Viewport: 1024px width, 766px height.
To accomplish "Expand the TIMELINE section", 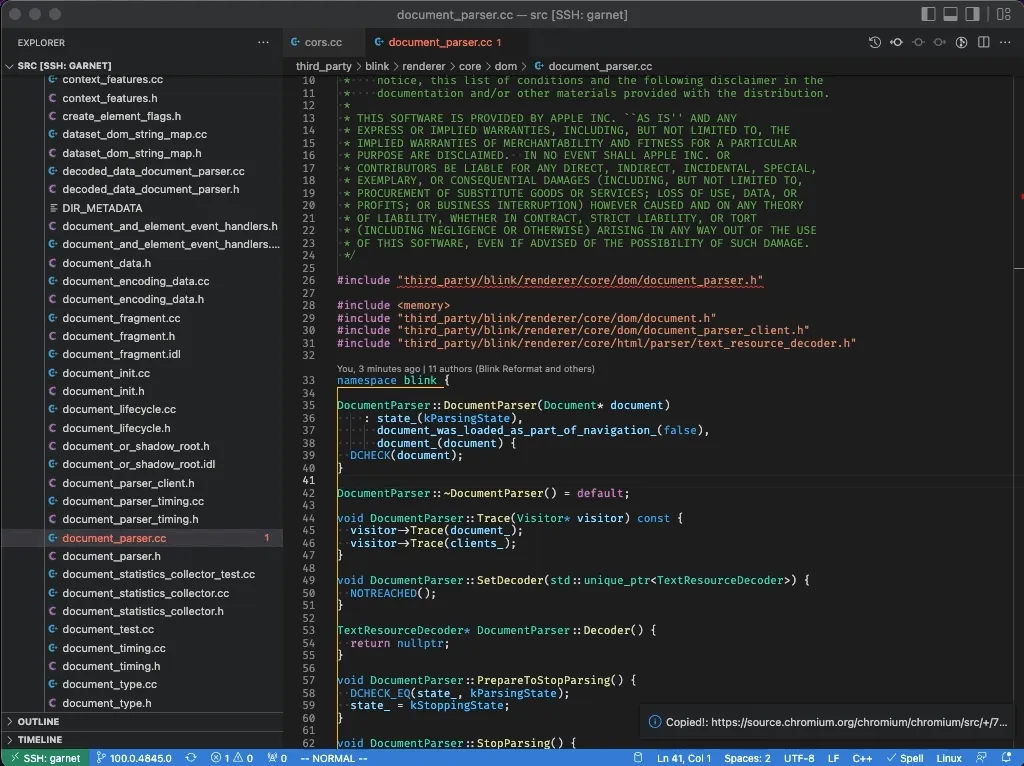I will 39,740.
